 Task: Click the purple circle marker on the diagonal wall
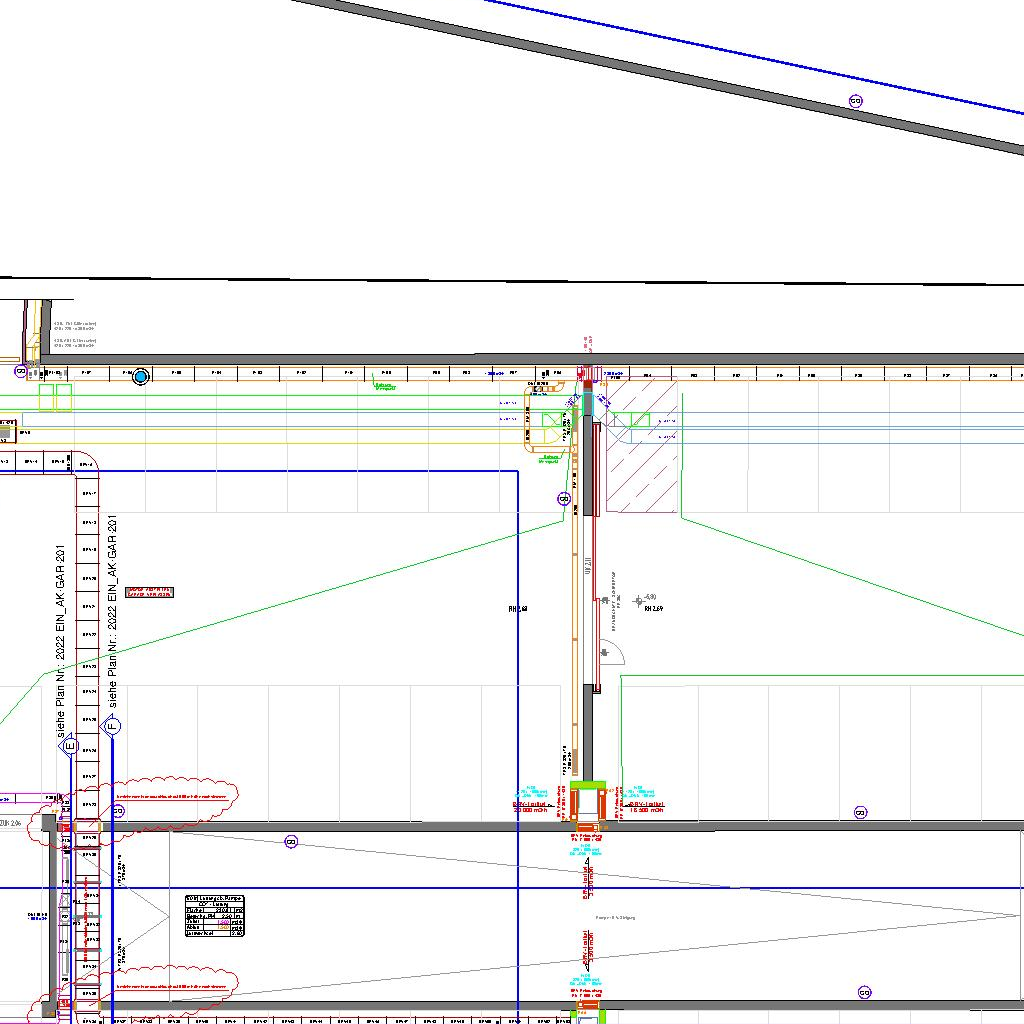(855, 101)
